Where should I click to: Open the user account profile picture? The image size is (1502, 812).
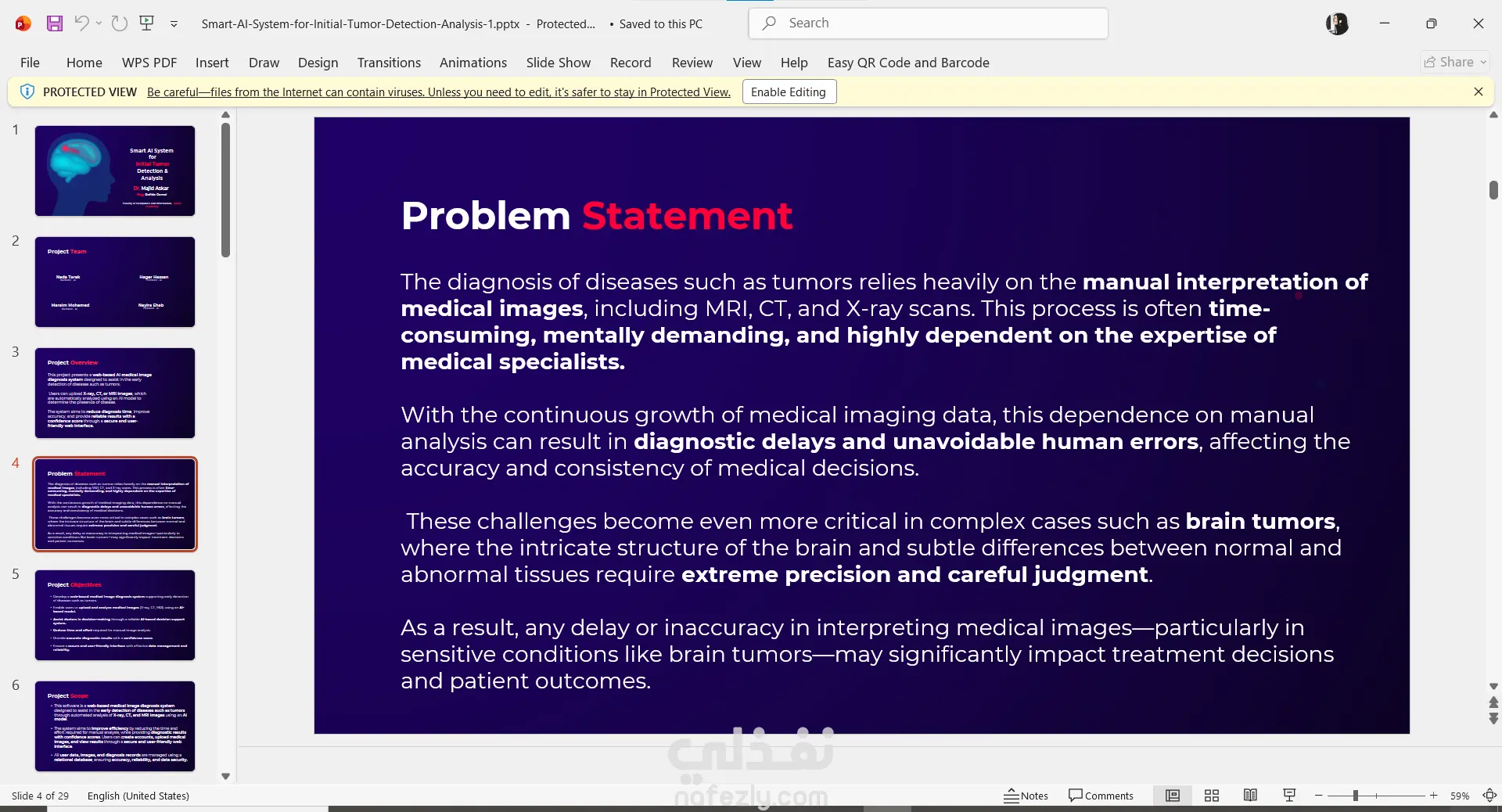point(1337,23)
